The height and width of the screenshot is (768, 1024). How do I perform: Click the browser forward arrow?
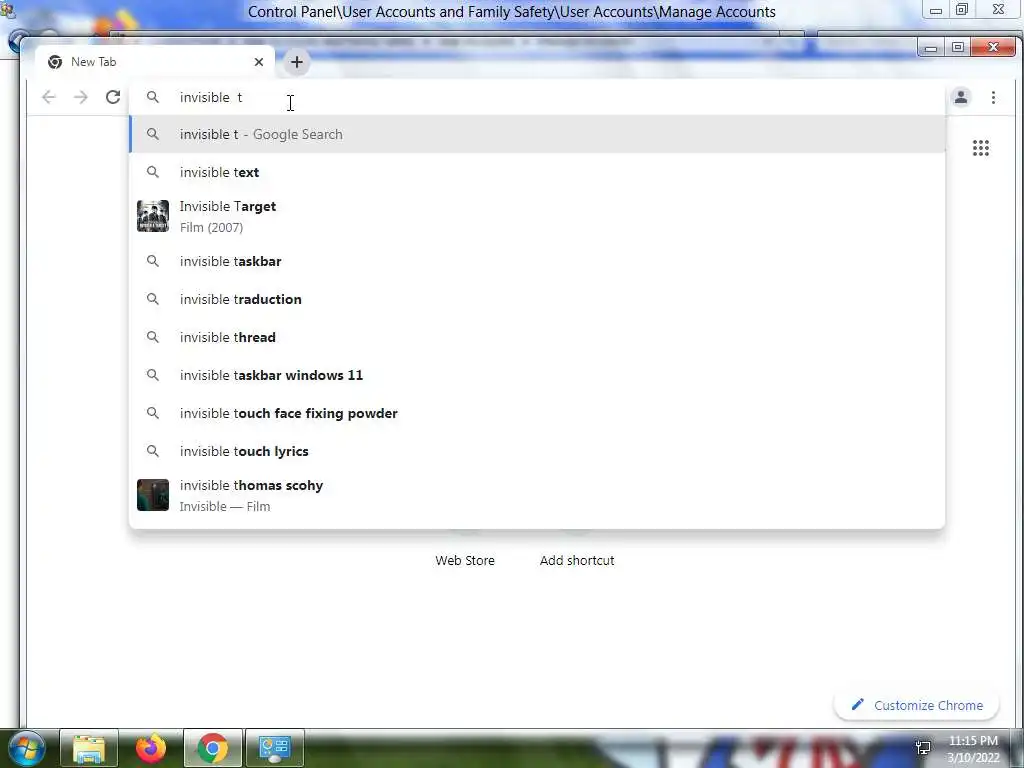tap(80, 97)
